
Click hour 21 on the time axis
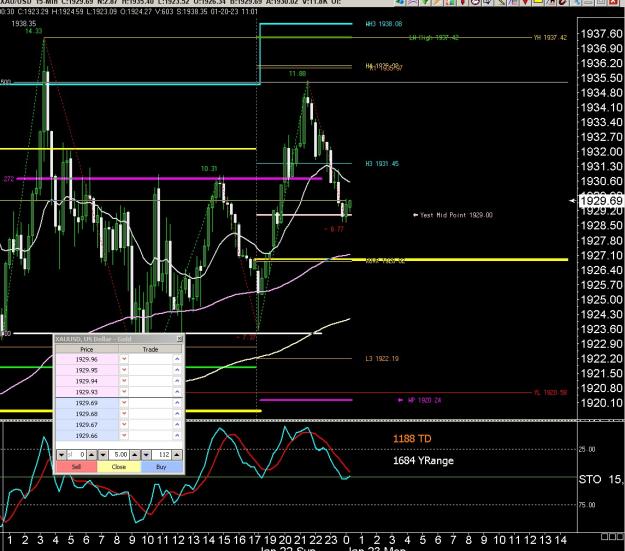coord(300,540)
